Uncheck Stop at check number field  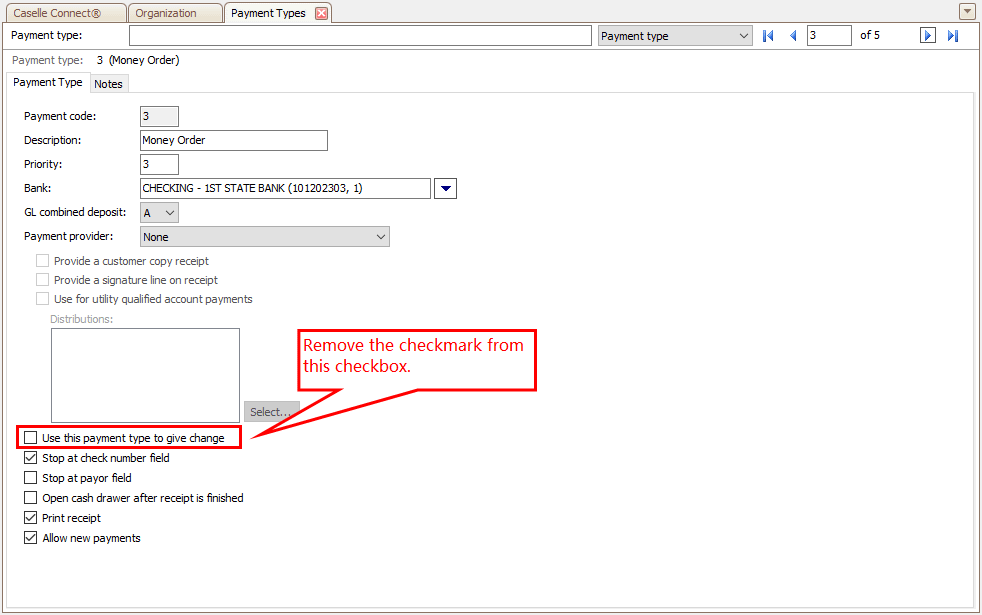coord(31,458)
